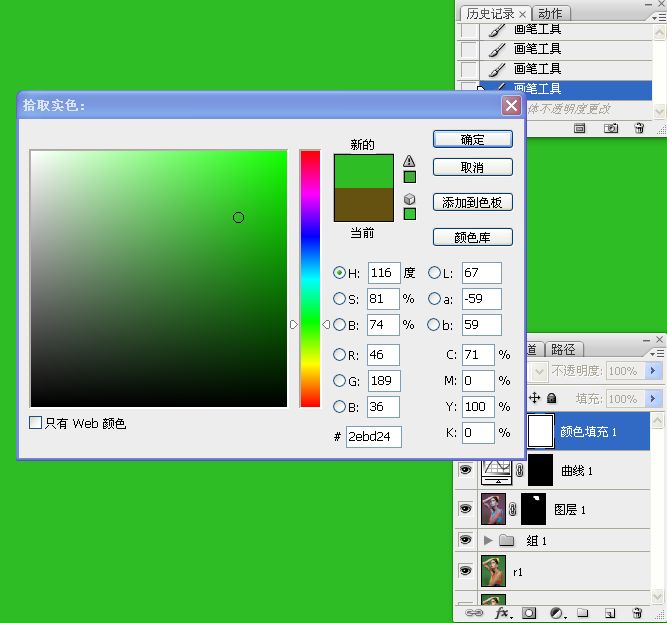
Task: Click the link layers icon at Layers bottom
Action: [x=474, y=613]
